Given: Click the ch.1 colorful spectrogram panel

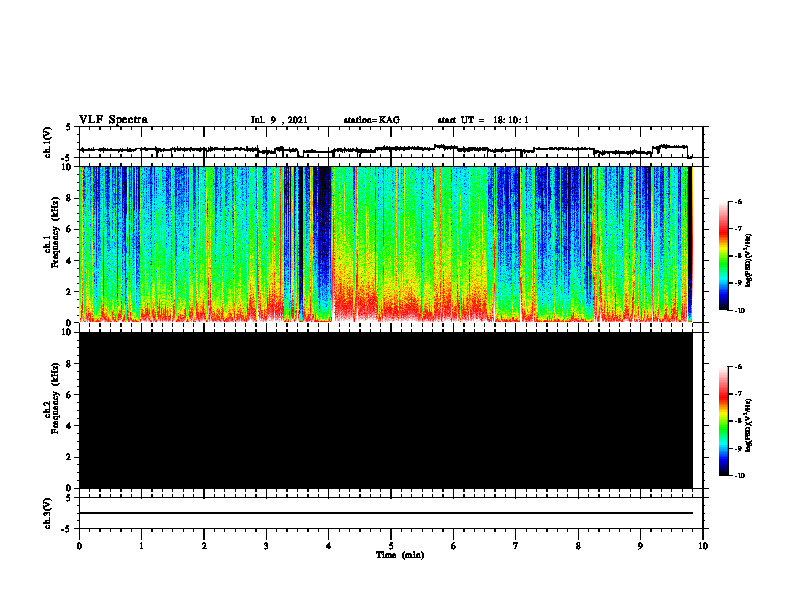Looking at the screenshot, I should click(x=386, y=244).
